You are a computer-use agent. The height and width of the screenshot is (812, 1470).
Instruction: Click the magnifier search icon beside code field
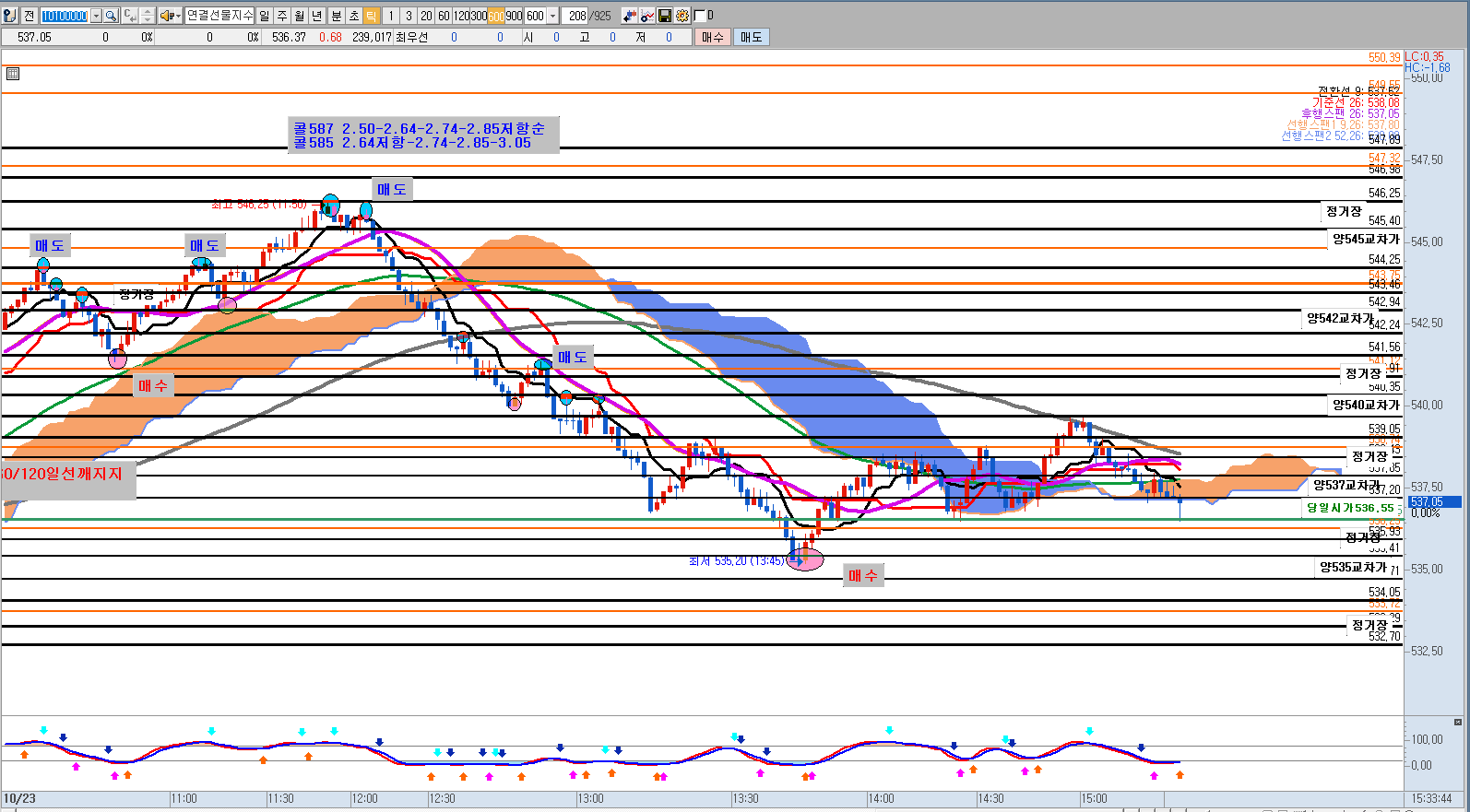[x=111, y=16]
